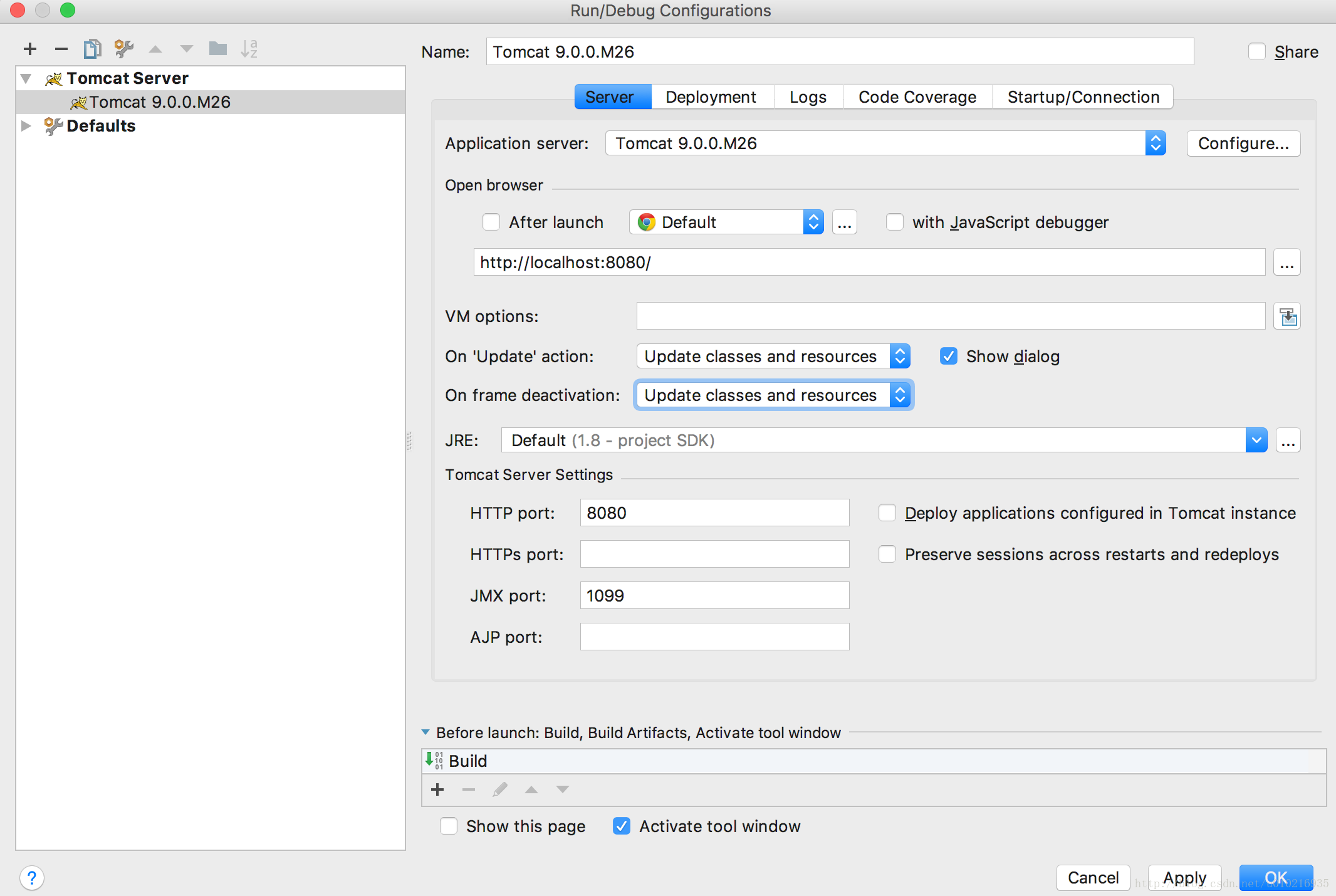Add a before launch task
This screenshot has width=1336, height=896.
coord(437,789)
